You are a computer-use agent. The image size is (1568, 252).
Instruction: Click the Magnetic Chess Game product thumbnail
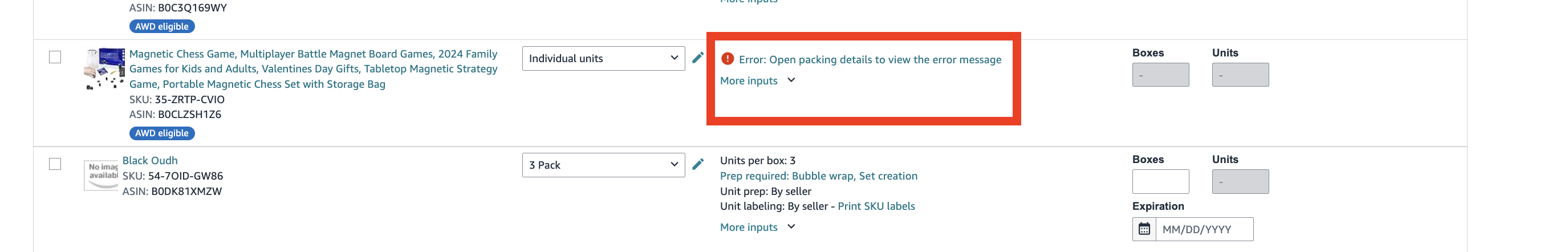(x=104, y=68)
